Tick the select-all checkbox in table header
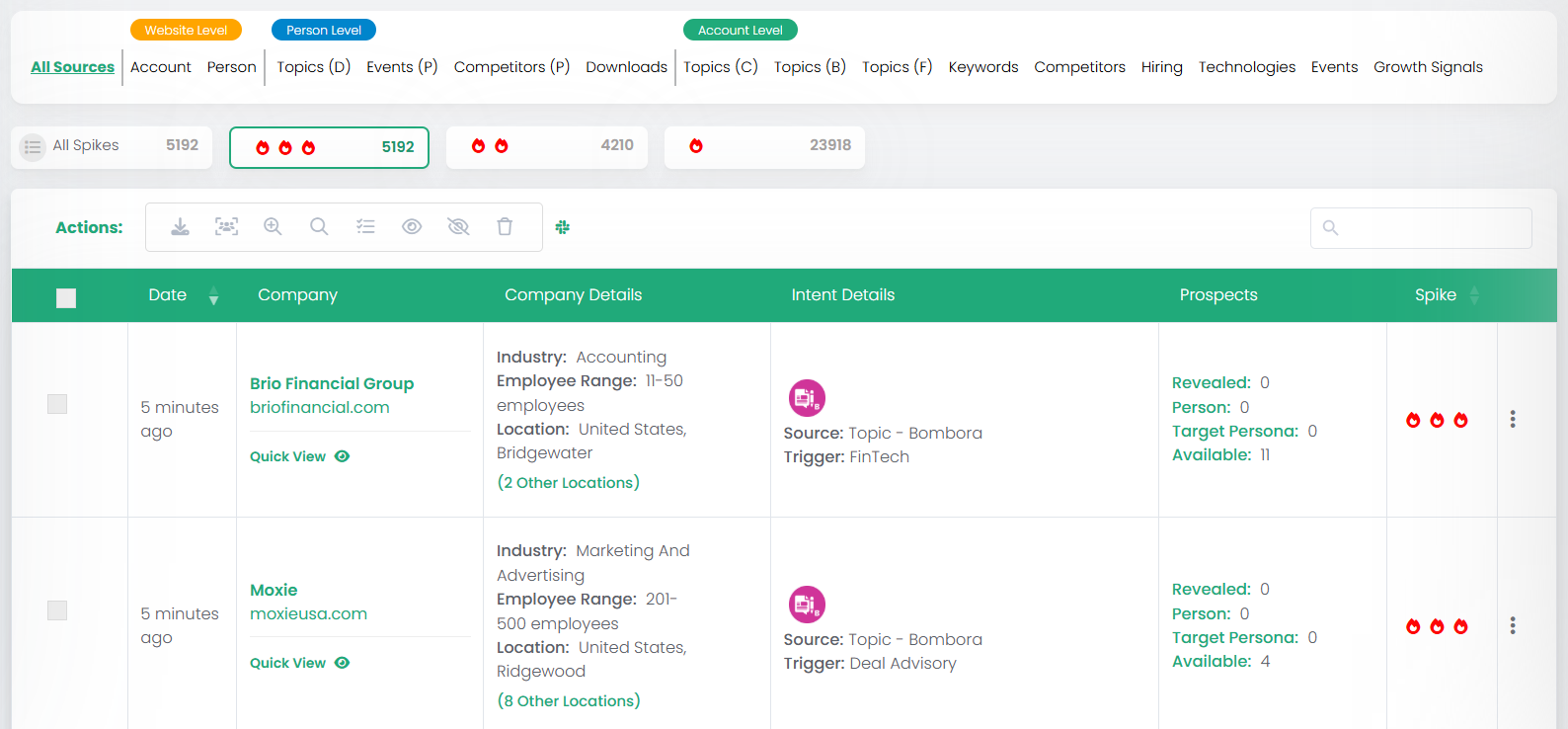This screenshot has height=729, width=1568. pos(66,297)
